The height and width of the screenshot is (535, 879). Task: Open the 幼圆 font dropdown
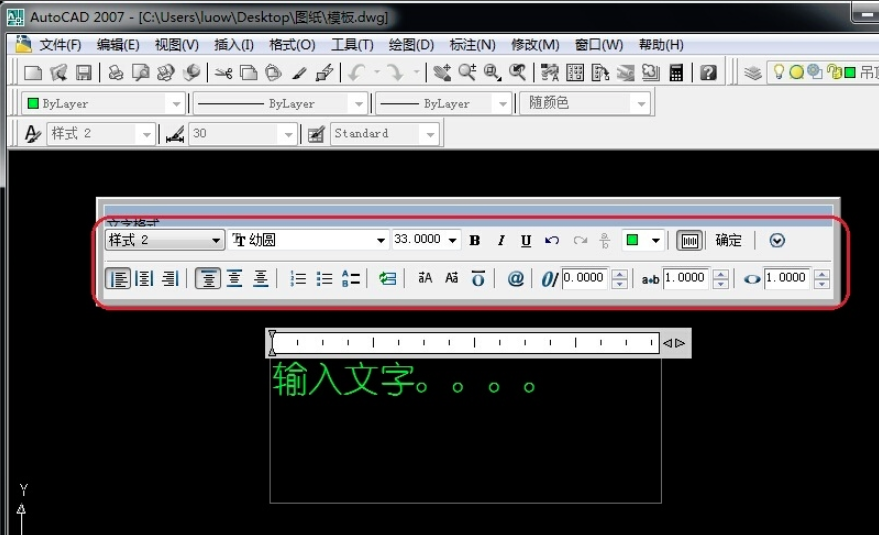(381, 241)
